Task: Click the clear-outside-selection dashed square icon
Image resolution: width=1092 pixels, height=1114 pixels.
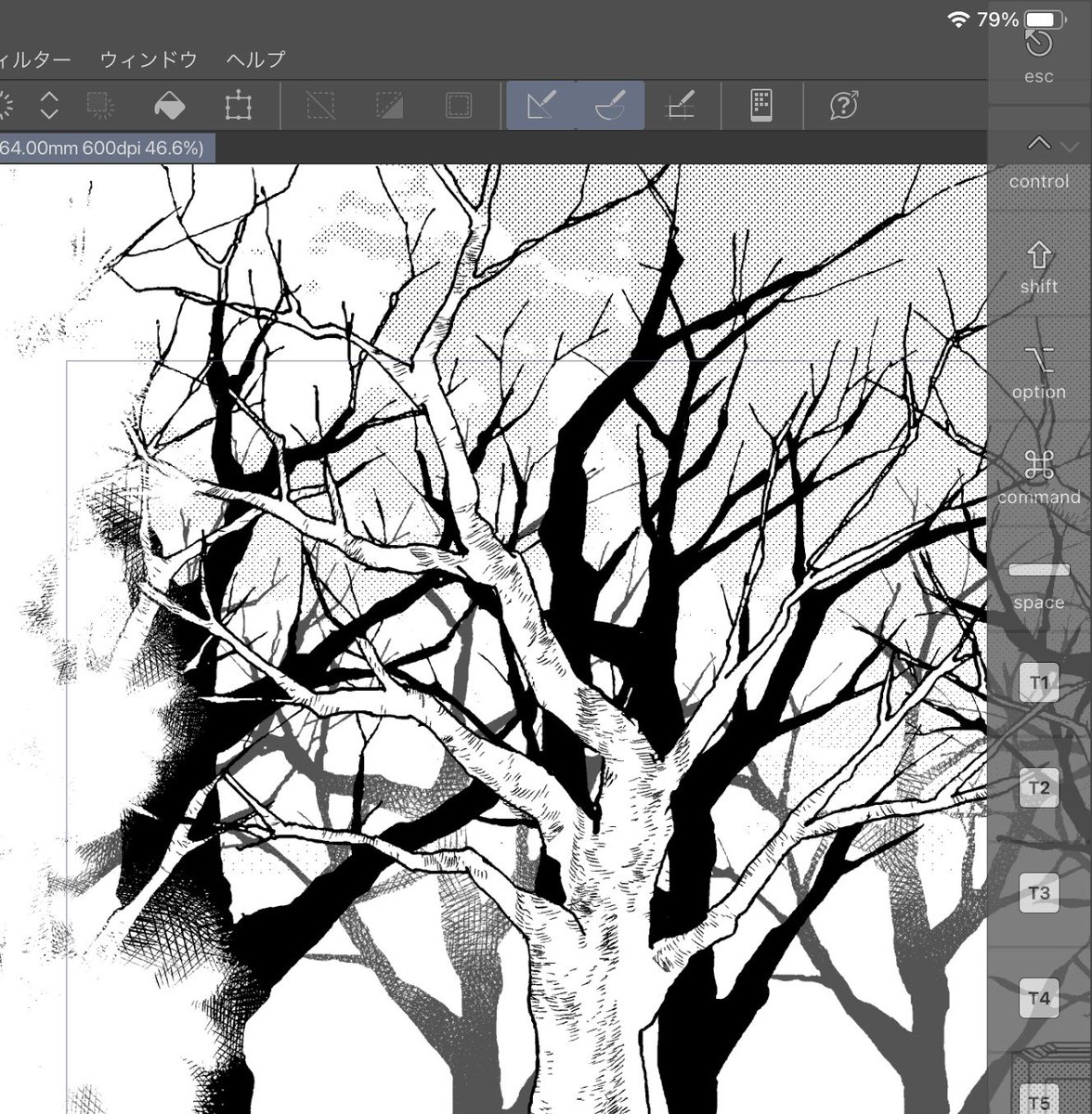Action: pyautogui.click(x=100, y=105)
